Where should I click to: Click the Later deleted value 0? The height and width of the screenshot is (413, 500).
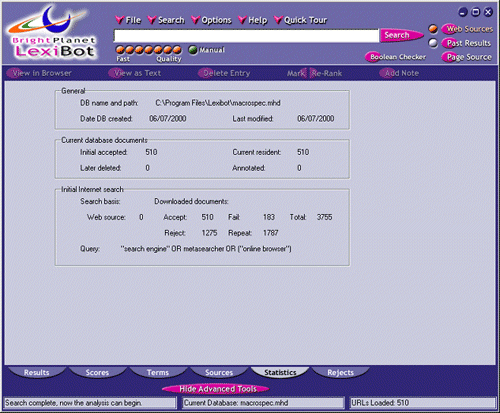(x=148, y=168)
